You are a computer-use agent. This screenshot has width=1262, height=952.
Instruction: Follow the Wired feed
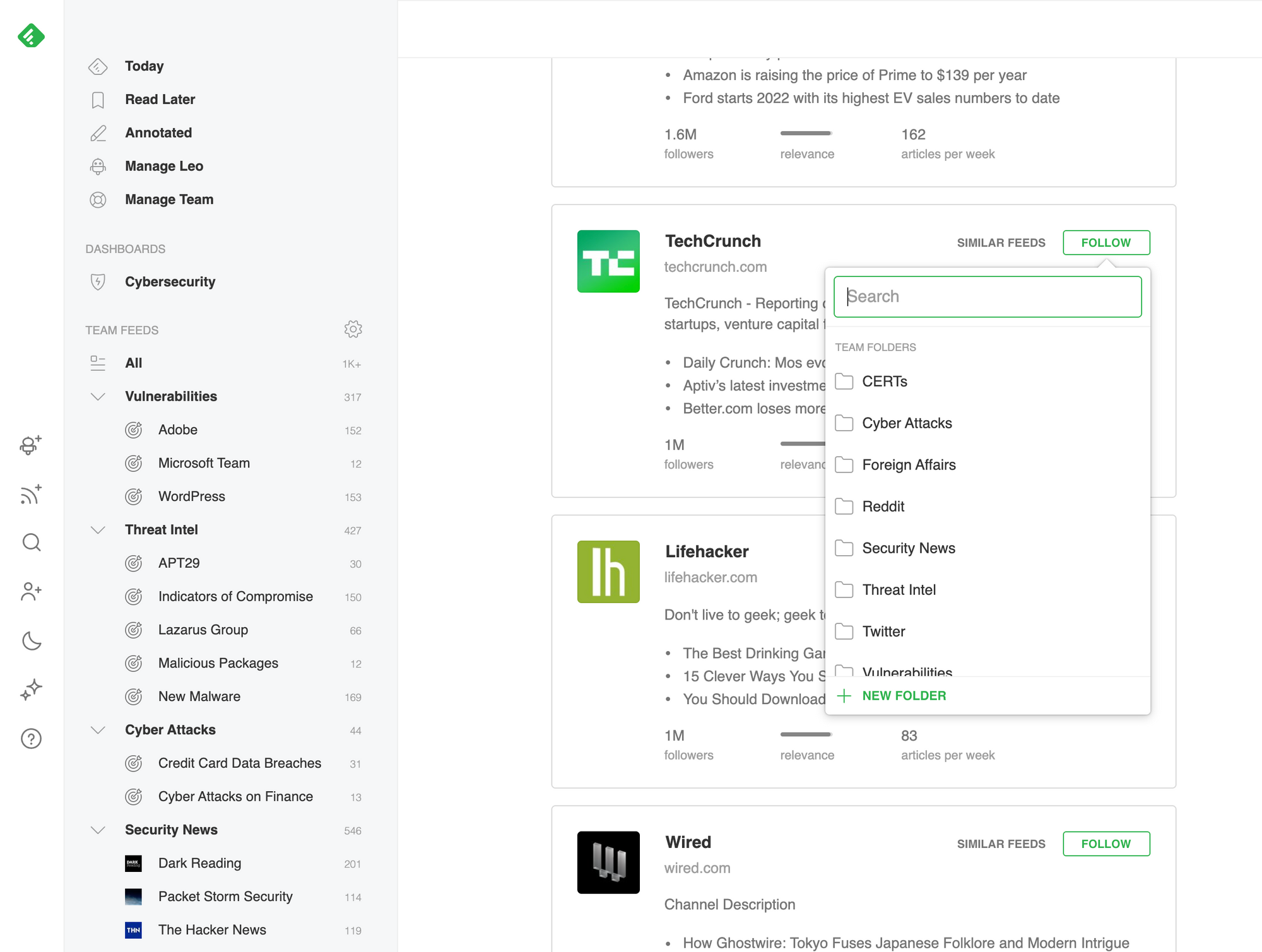point(1106,843)
